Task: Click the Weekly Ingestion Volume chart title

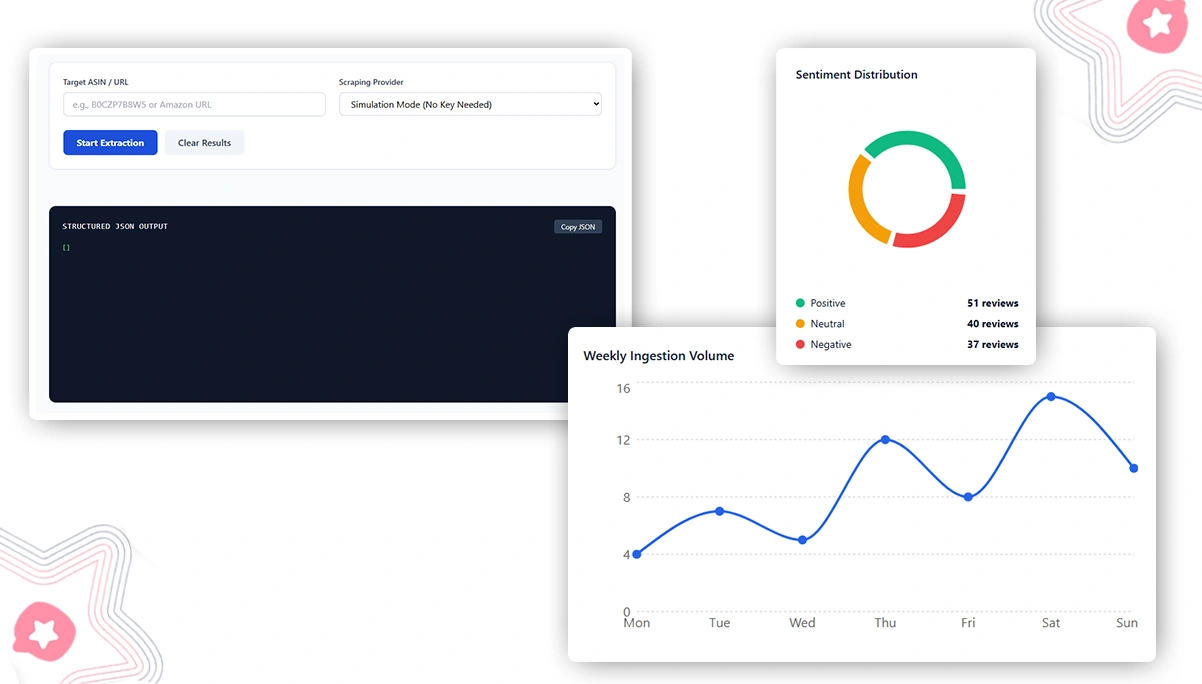Action: tap(659, 355)
